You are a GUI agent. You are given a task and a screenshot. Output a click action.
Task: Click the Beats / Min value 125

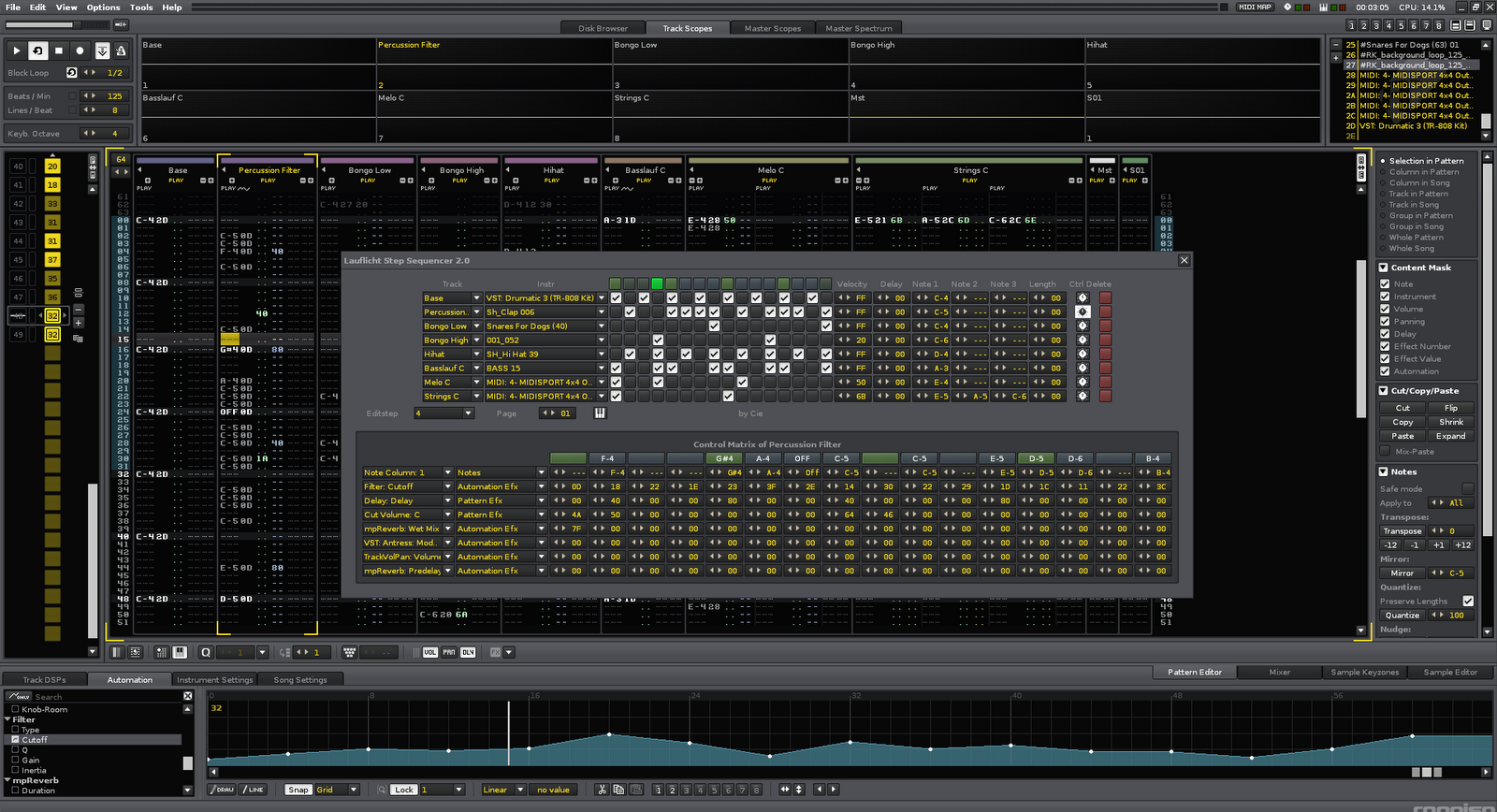114,95
